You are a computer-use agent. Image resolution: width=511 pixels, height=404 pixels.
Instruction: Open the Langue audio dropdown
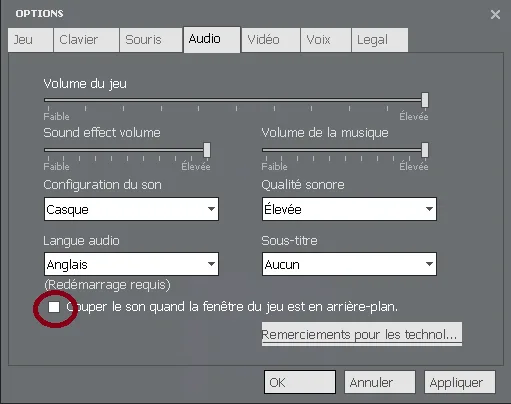point(131,264)
